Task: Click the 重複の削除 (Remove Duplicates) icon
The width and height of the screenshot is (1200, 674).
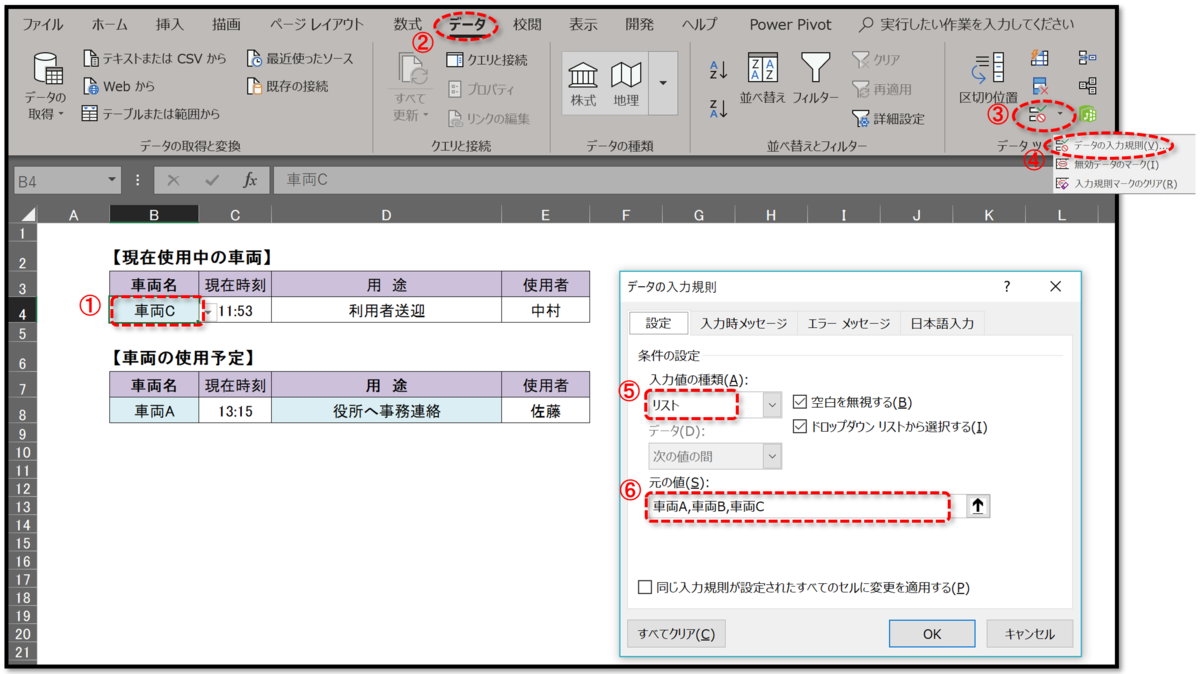Action: coord(1040,84)
